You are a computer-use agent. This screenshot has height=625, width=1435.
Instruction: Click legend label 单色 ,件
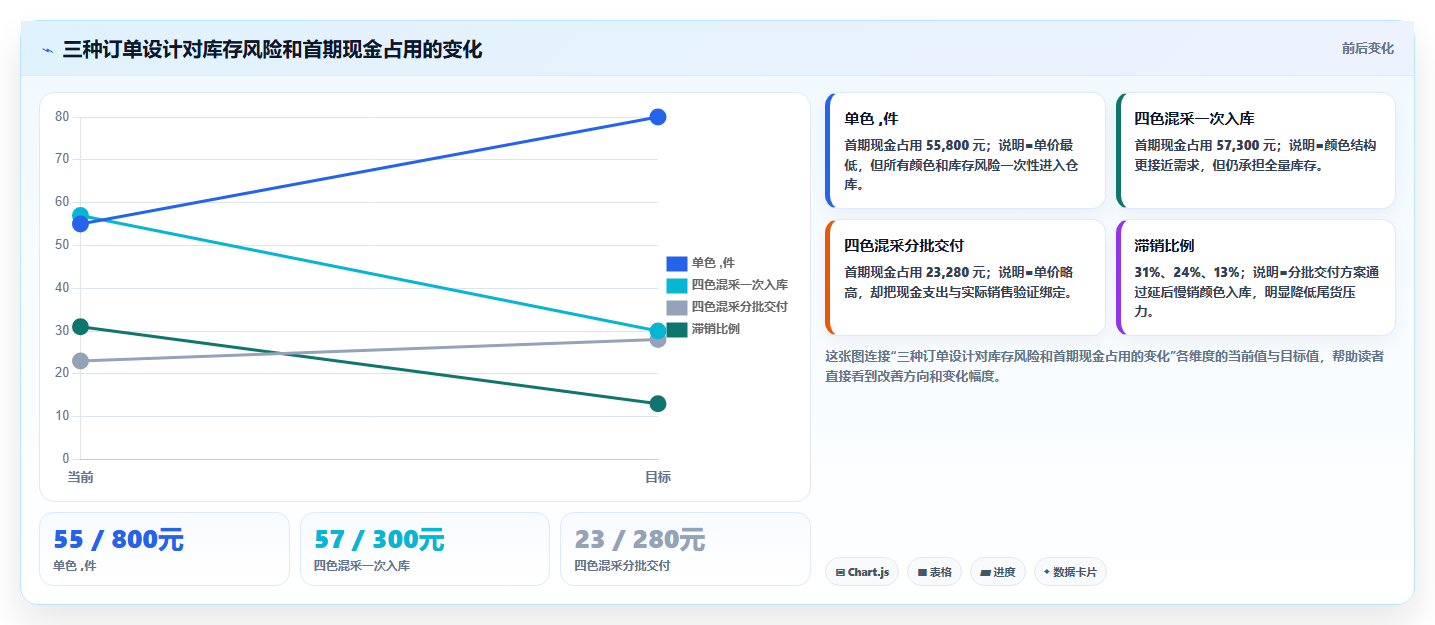[713, 263]
